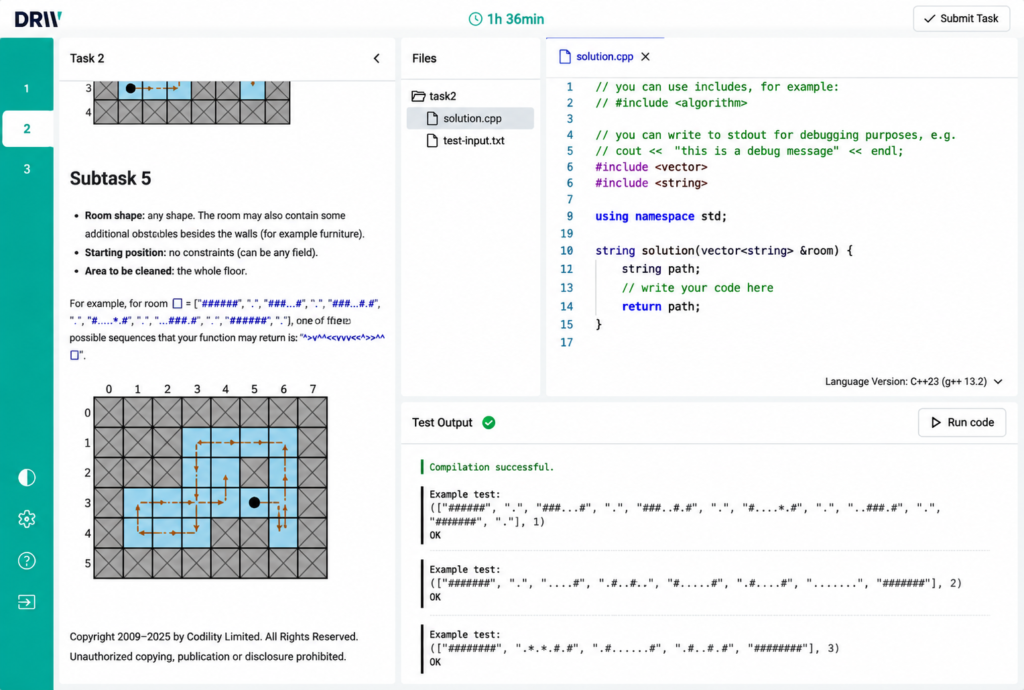This screenshot has width=1024, height=690.
Task: Click the timer clock icon
Action: 475,19
